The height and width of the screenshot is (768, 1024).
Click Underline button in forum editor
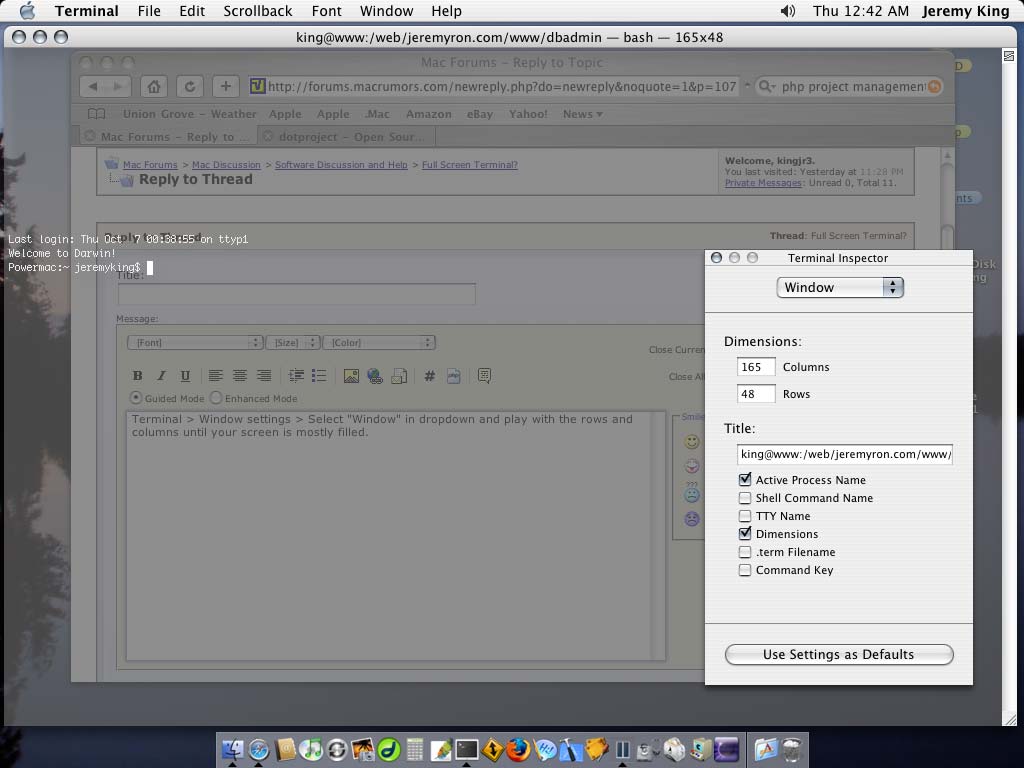pos(185,376)
